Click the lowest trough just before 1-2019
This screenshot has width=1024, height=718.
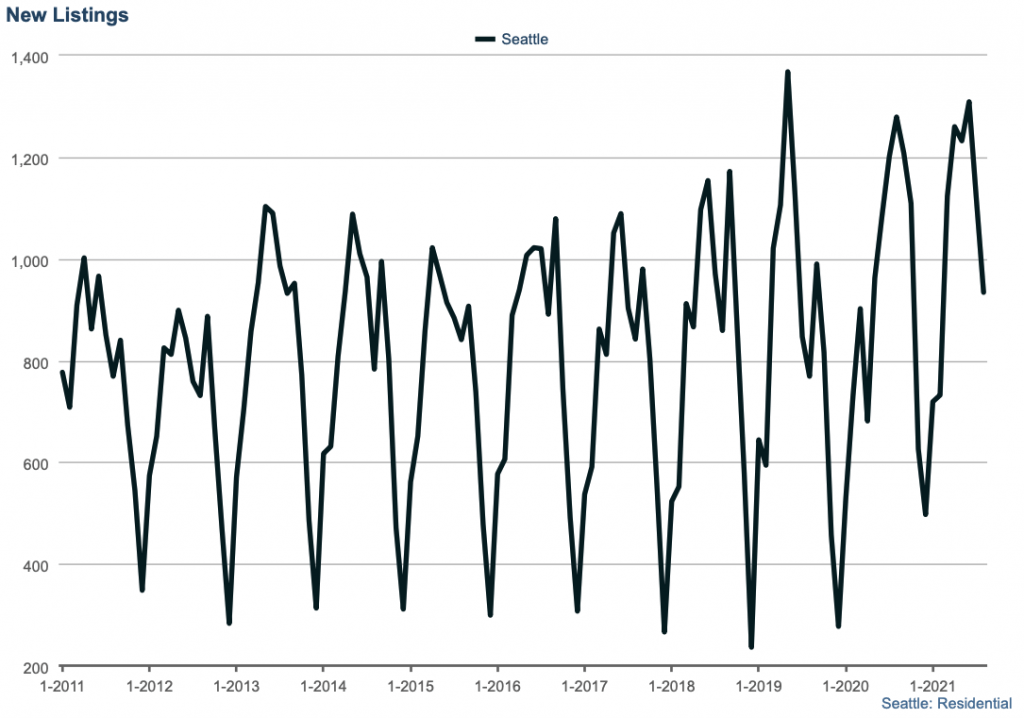tap(751, 646)
